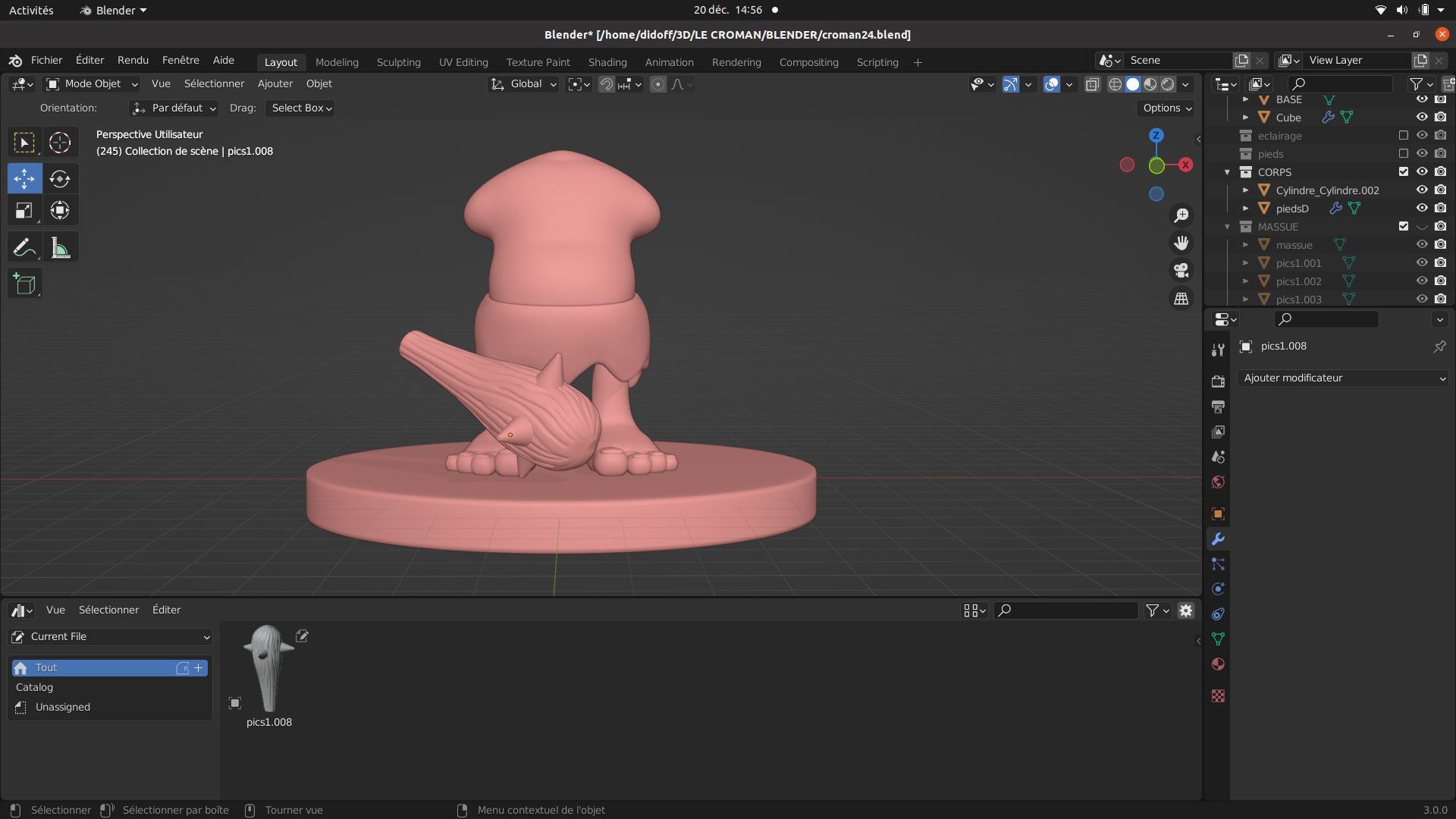The image size is (1456, 819).
Task: Open the Output properties tab
Action: click(1218, 406)
